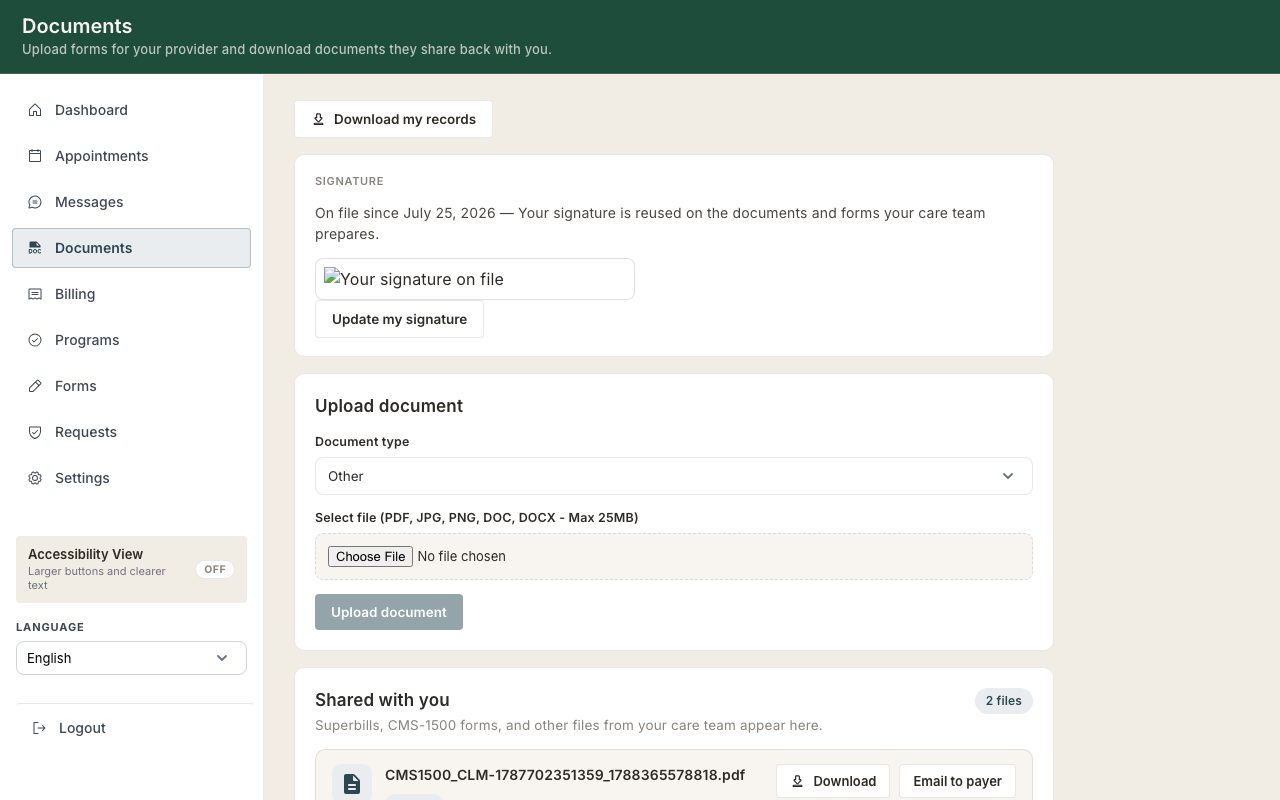
Task: Click the Shared with you heading
Action: (382, 700)
